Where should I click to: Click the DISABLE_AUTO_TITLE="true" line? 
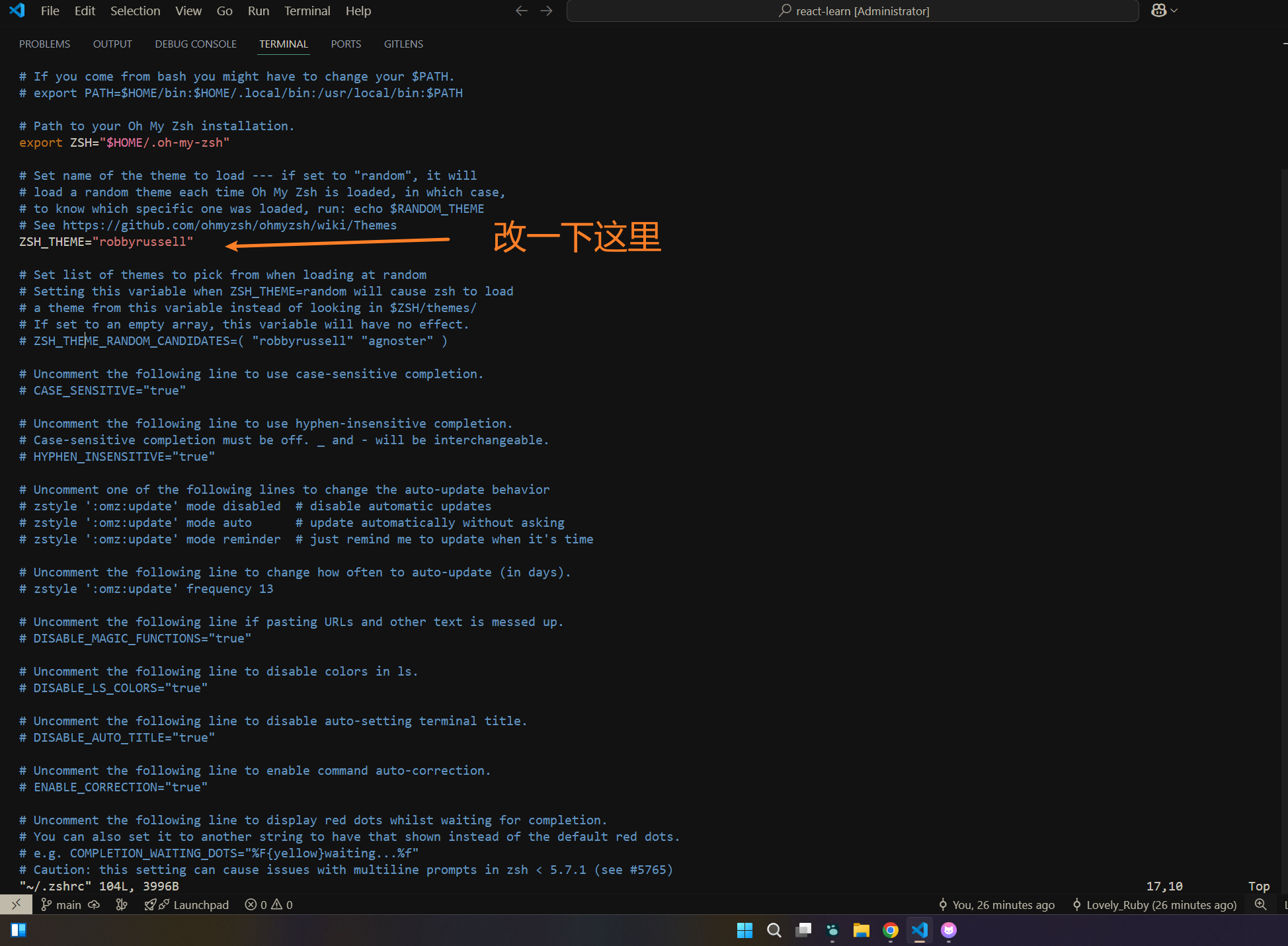click(117, 738)
